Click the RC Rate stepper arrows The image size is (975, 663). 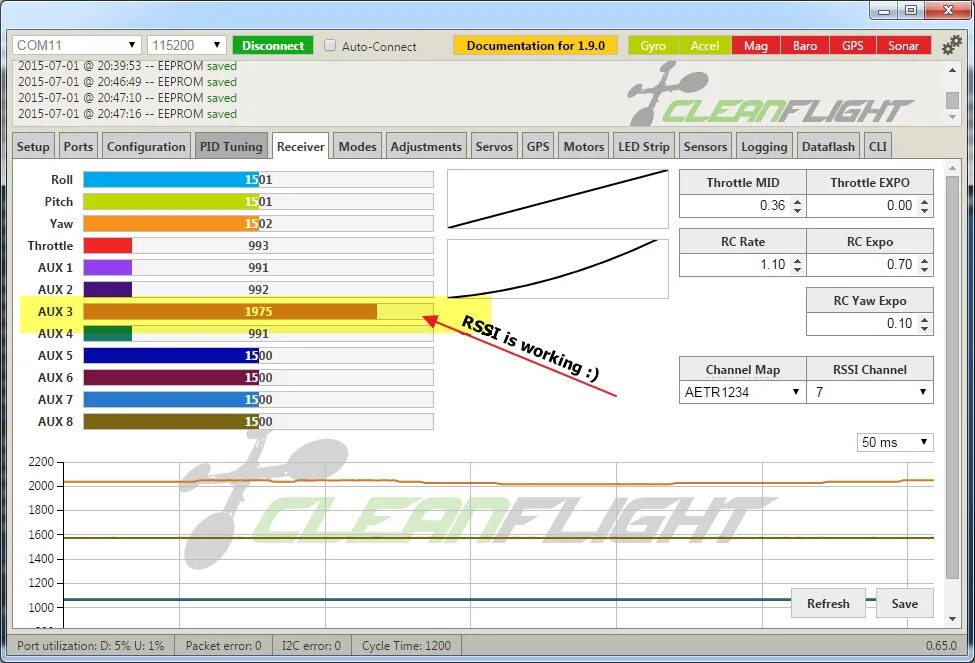[798, 264]
